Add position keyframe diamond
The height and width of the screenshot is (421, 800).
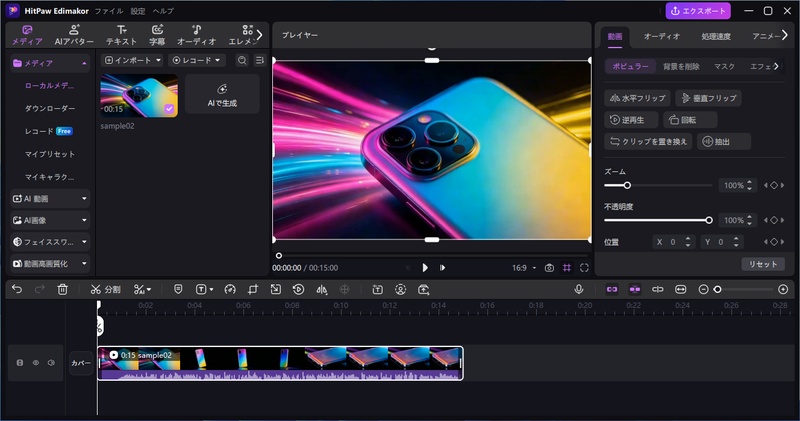click(774, 241)
